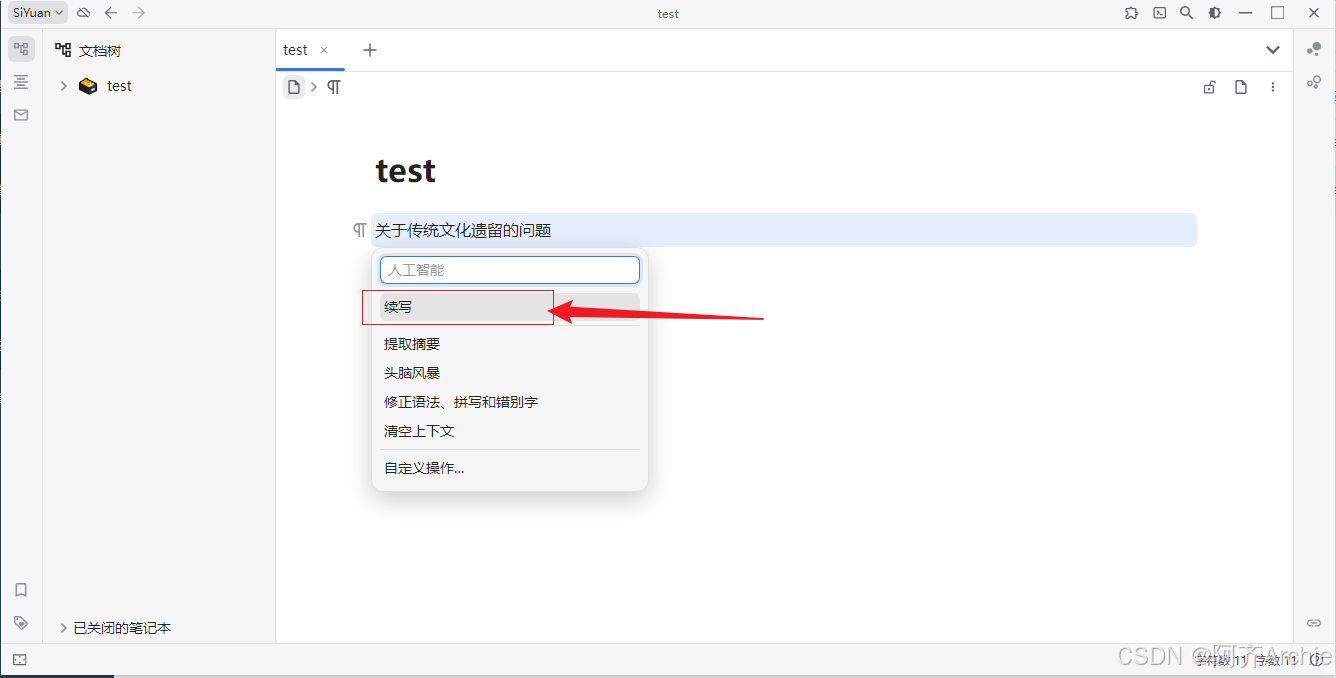Open the plugins puzzle icon
The width and height of the screenshot is (1336, 678).
(1131, 13)
